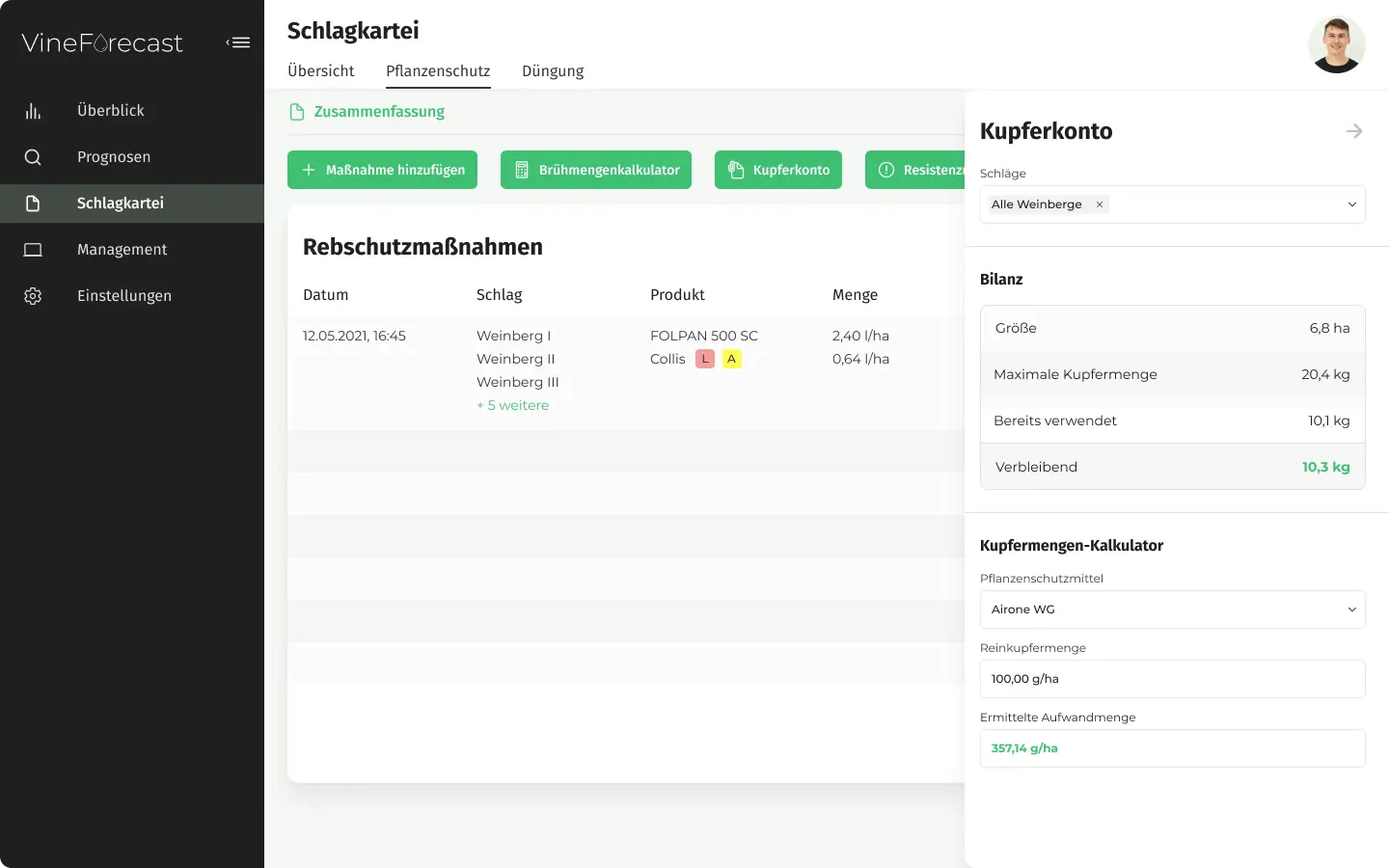Click the Management laptop icon
The image size is (1389, 868).
click(x=33, y=250)
